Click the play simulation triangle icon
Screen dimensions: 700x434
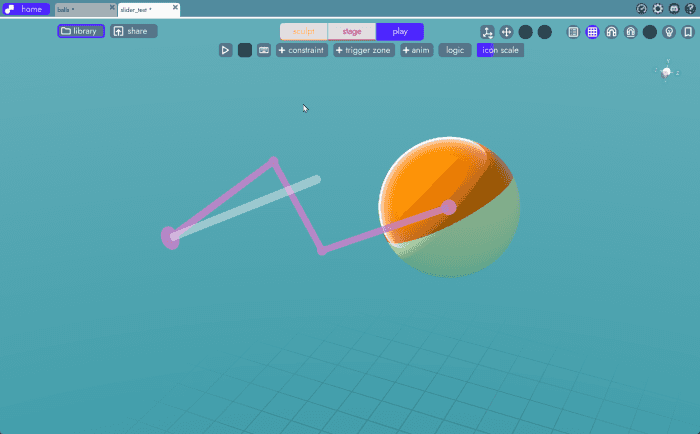pos(226,50)
